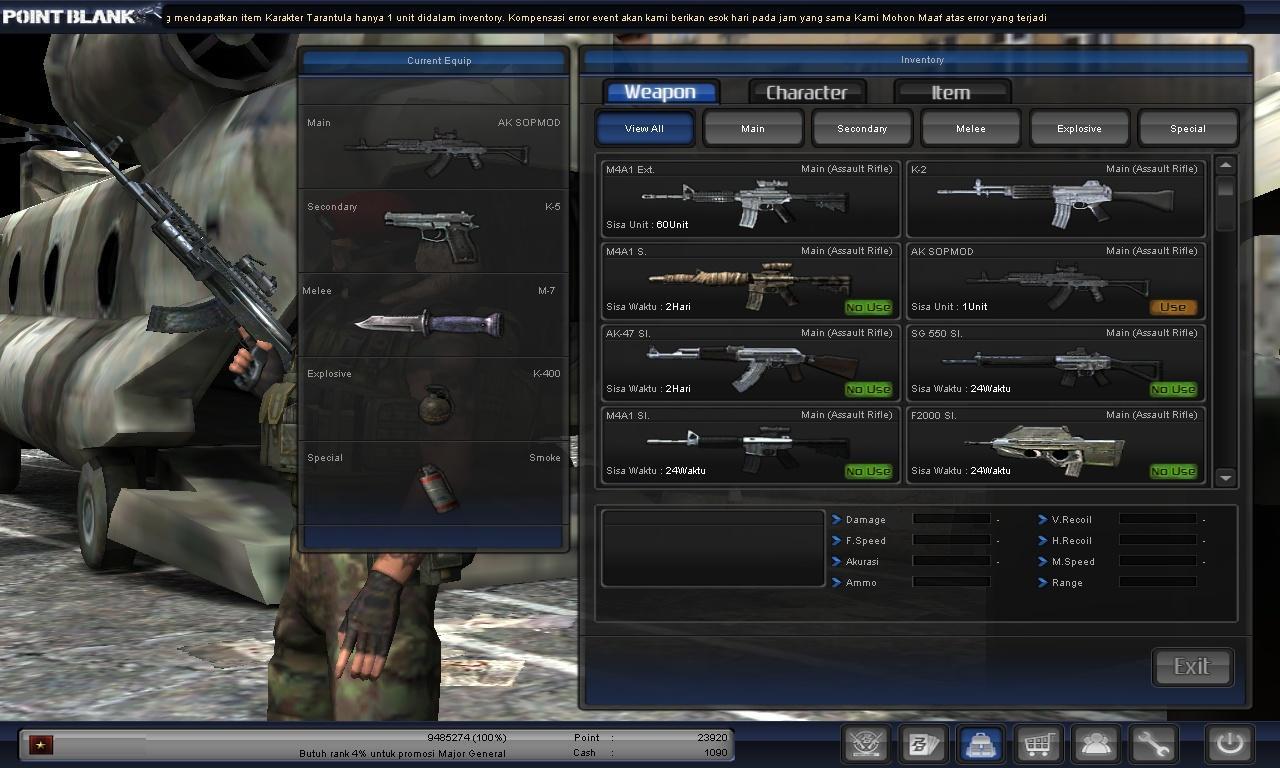Viewport: 1280px width, 768px height.
Task: Click 'Sisa Unit : 60Unit' text
Action: [x=647, y=225]
